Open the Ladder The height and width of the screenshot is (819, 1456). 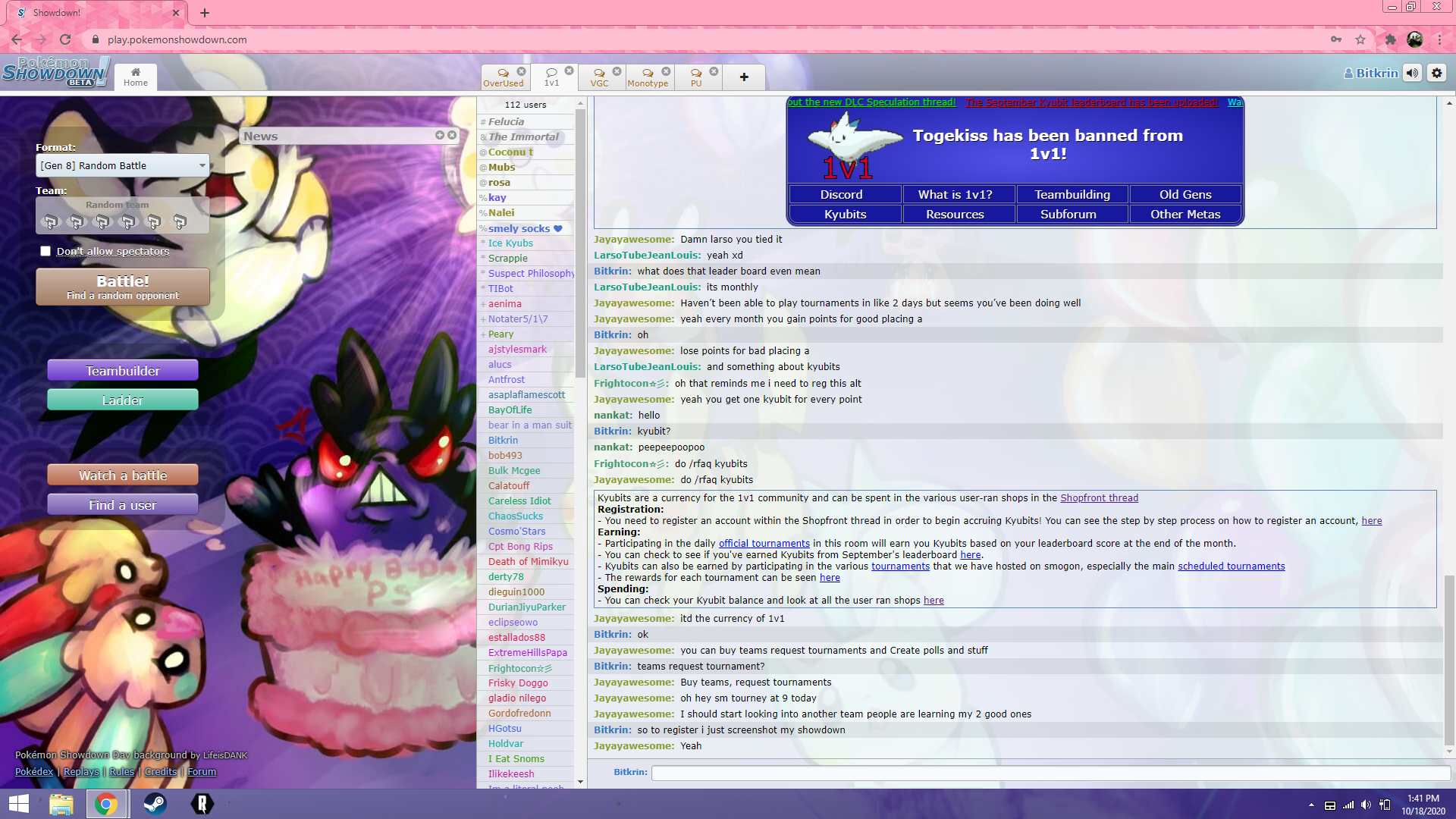(123, 400)
